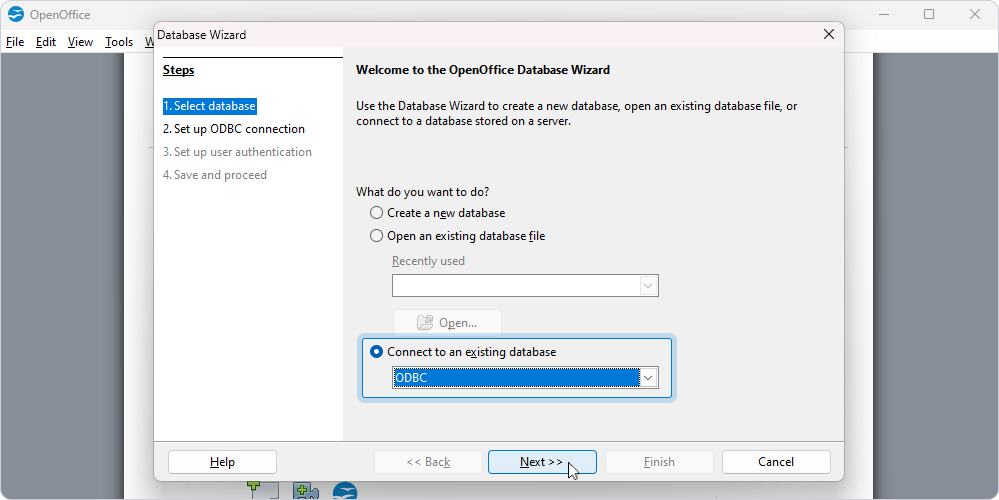Viewport: 999px width, 500px height.
Task: Go to step 2 Set up ODBC connection
Action: [234, 129]
